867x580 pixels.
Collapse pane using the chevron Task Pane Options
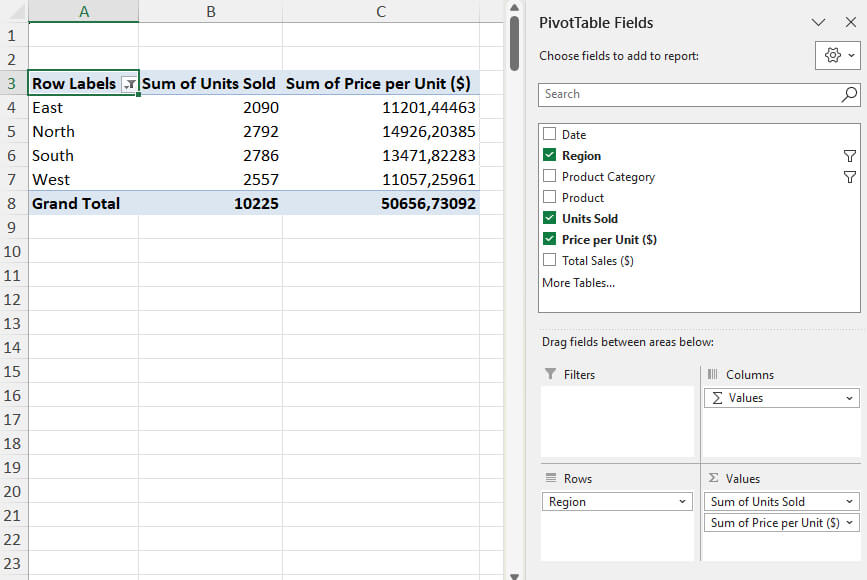[x=818, y=22]
